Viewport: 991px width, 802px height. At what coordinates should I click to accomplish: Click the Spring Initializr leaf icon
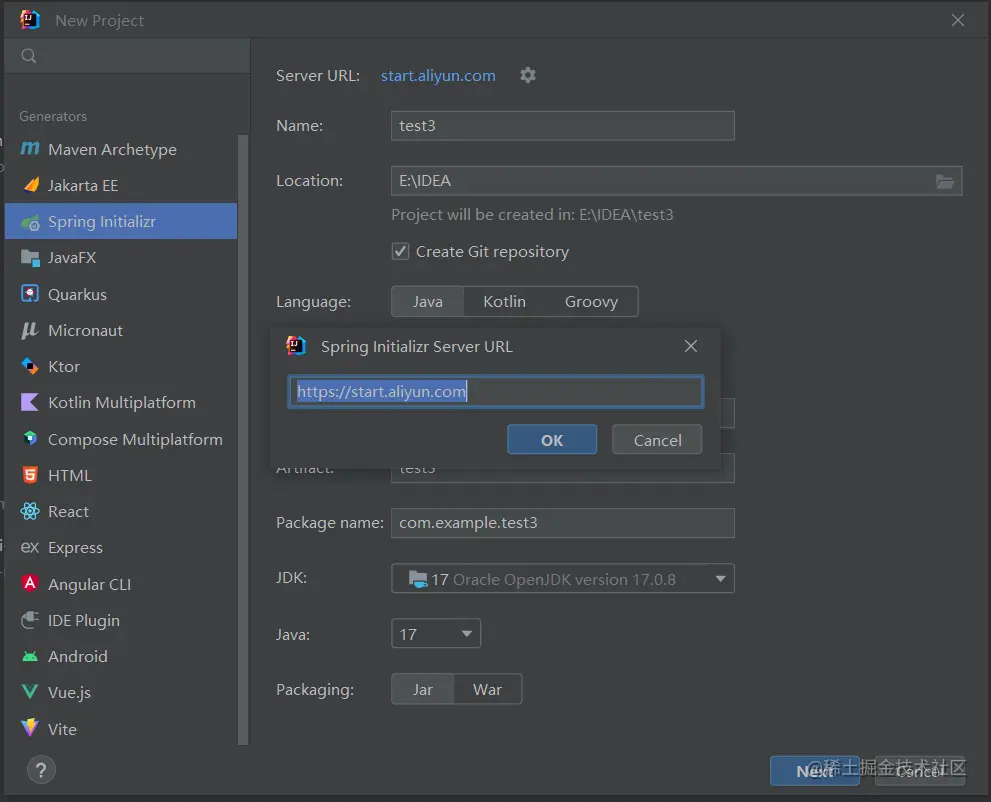pyautogui.click(x=30, y=222)
